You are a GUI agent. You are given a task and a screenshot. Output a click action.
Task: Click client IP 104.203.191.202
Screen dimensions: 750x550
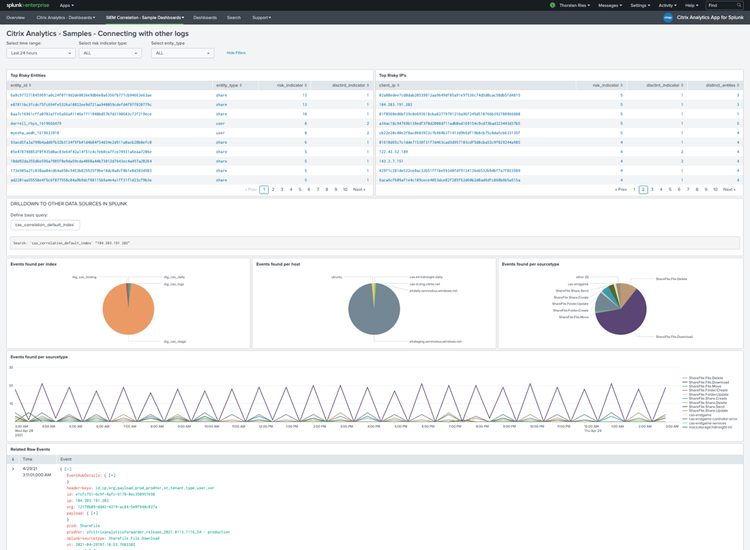[x=396, y=104]
